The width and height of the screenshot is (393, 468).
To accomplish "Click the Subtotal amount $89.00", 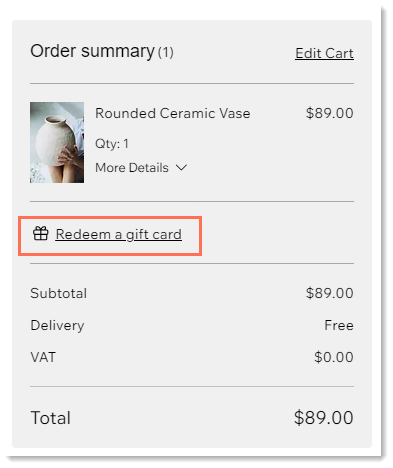I will point(330,293).
